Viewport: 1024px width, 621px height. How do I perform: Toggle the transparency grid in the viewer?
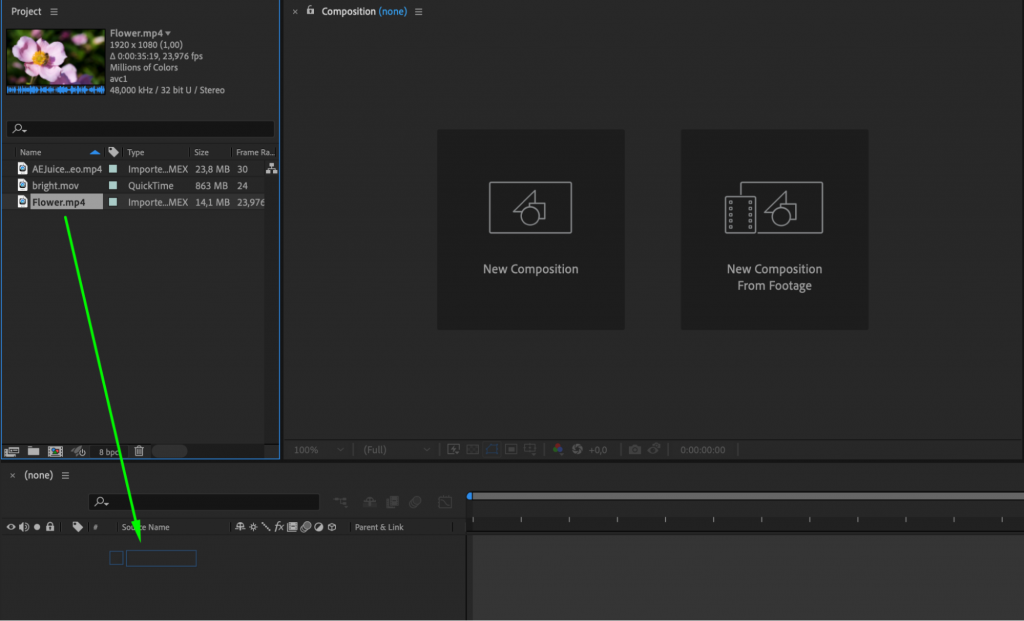click(x=472, y=450)
